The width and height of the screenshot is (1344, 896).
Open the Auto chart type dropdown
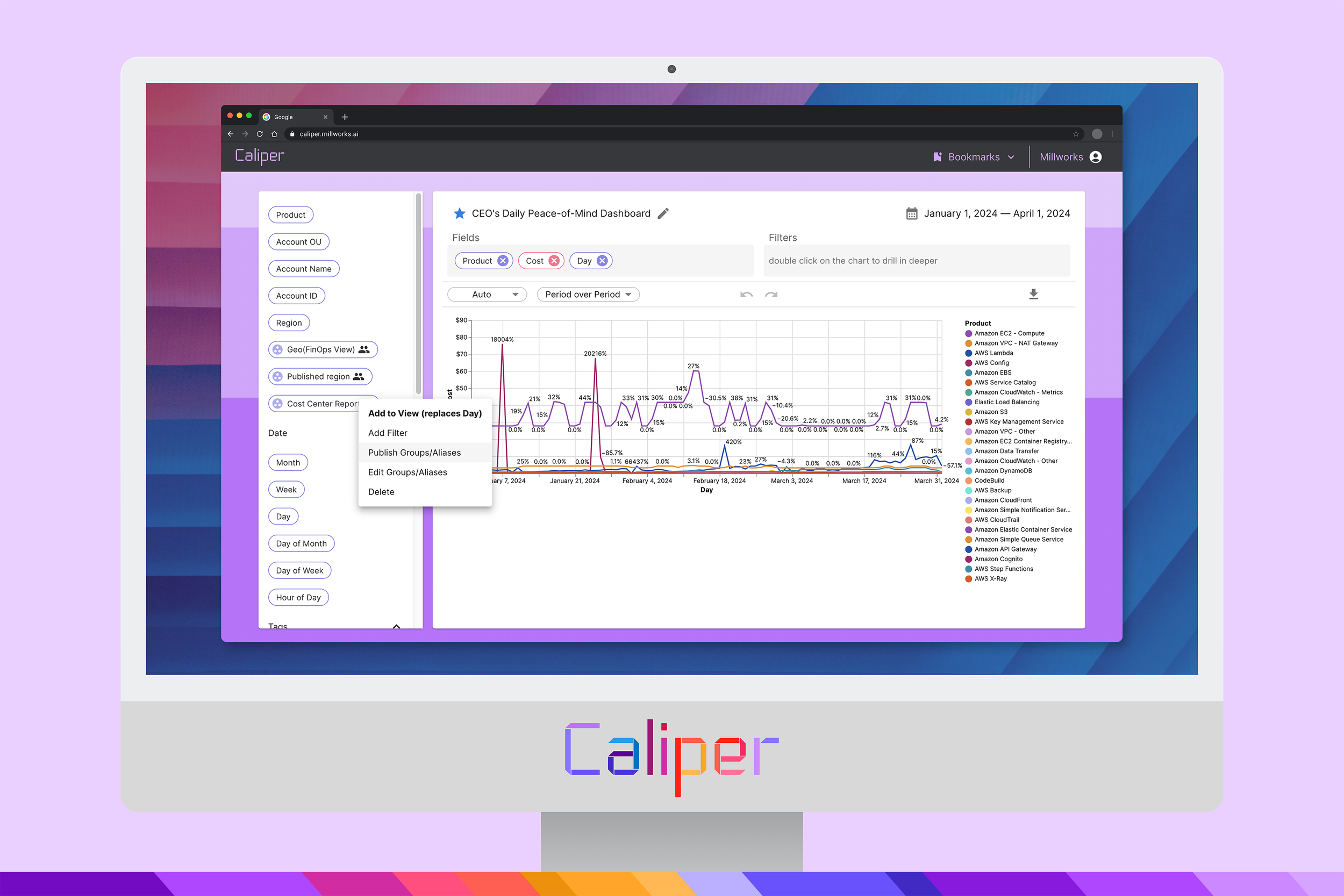coord(487,295)
